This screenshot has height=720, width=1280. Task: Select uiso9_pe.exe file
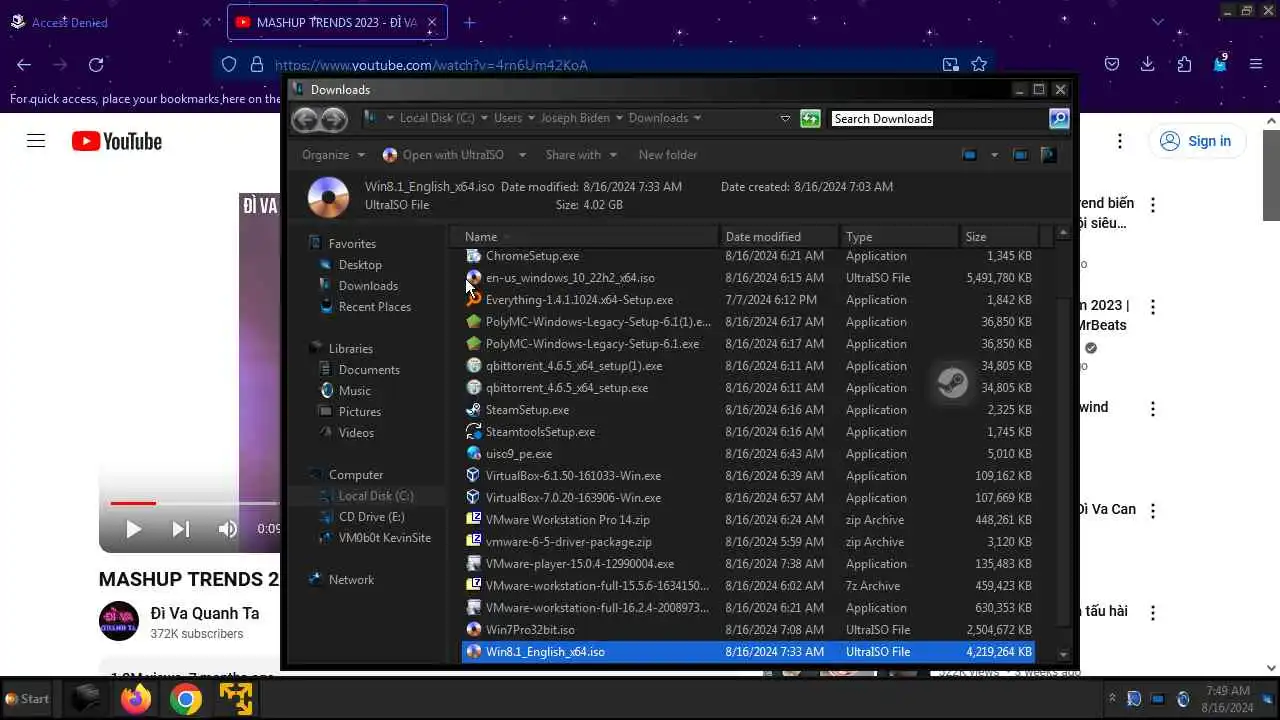[748, 454]
